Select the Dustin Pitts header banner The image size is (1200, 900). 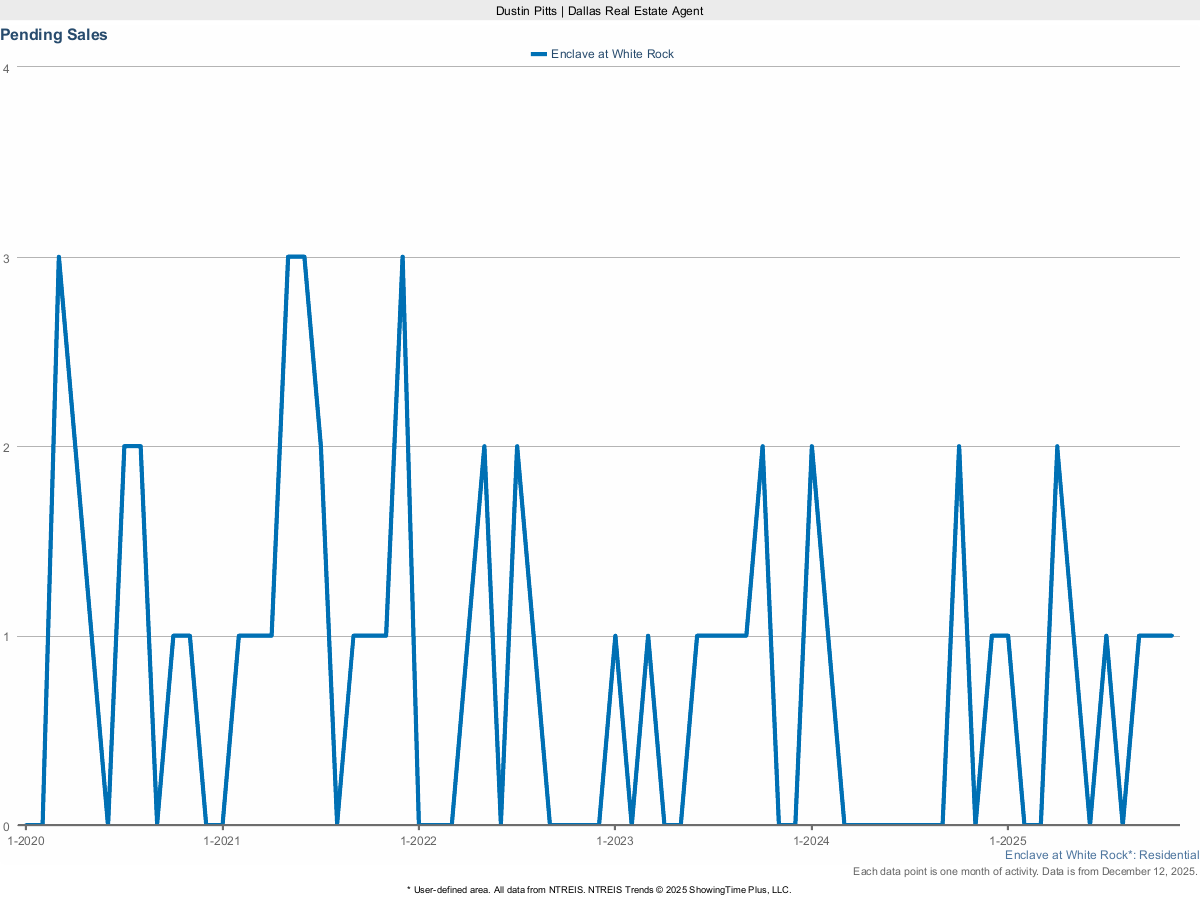coord(599,11)
